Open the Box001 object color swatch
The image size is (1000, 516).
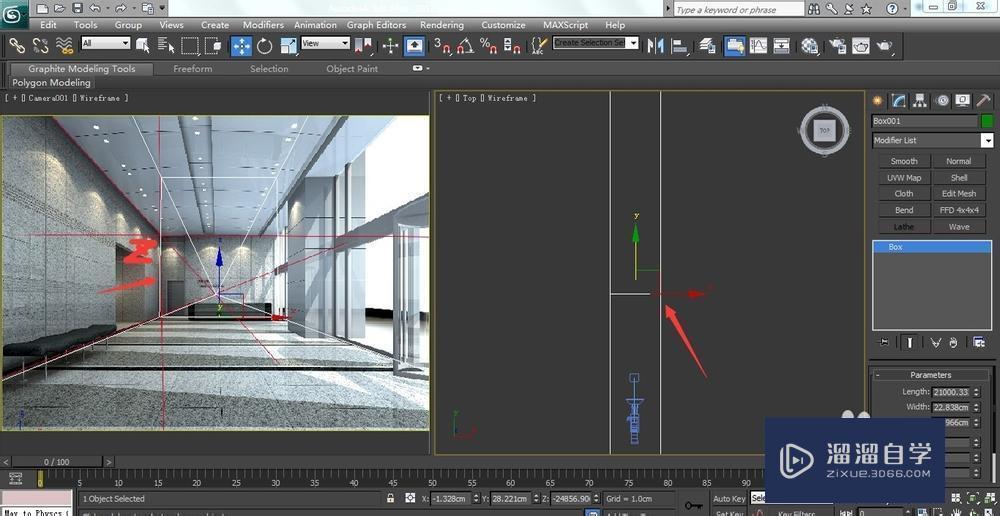pos(987,121)
